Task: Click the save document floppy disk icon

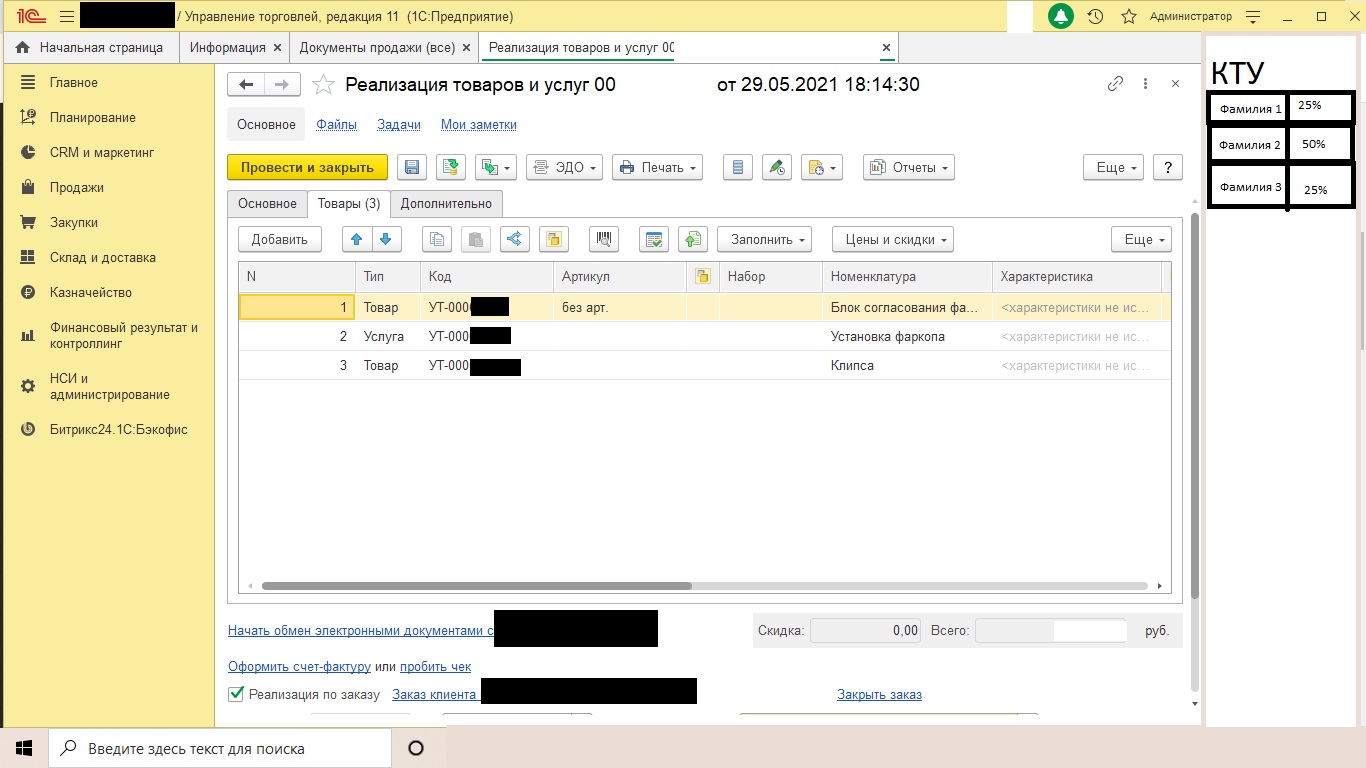Action: [412, 168]
